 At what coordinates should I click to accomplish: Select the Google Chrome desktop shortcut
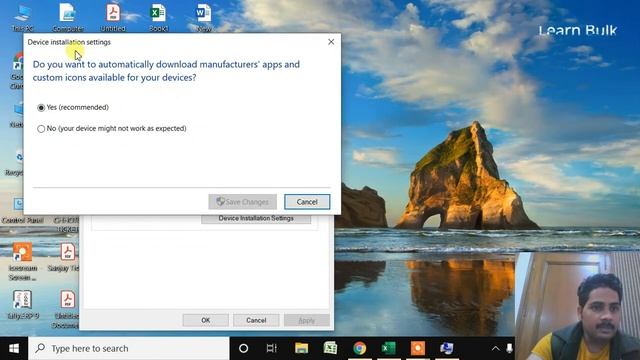click(17, 70)
